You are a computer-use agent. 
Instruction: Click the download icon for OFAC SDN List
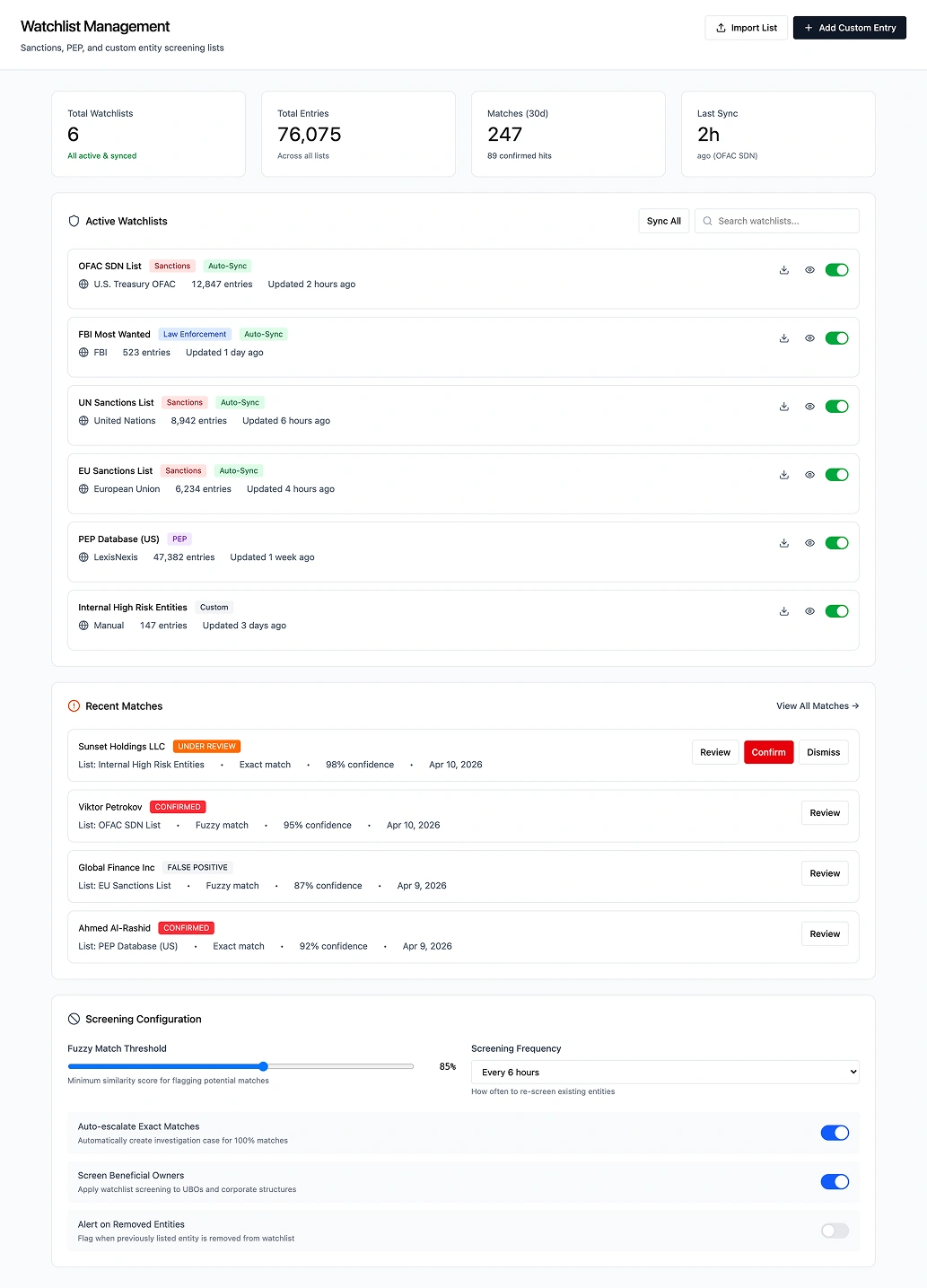(783, 269)
